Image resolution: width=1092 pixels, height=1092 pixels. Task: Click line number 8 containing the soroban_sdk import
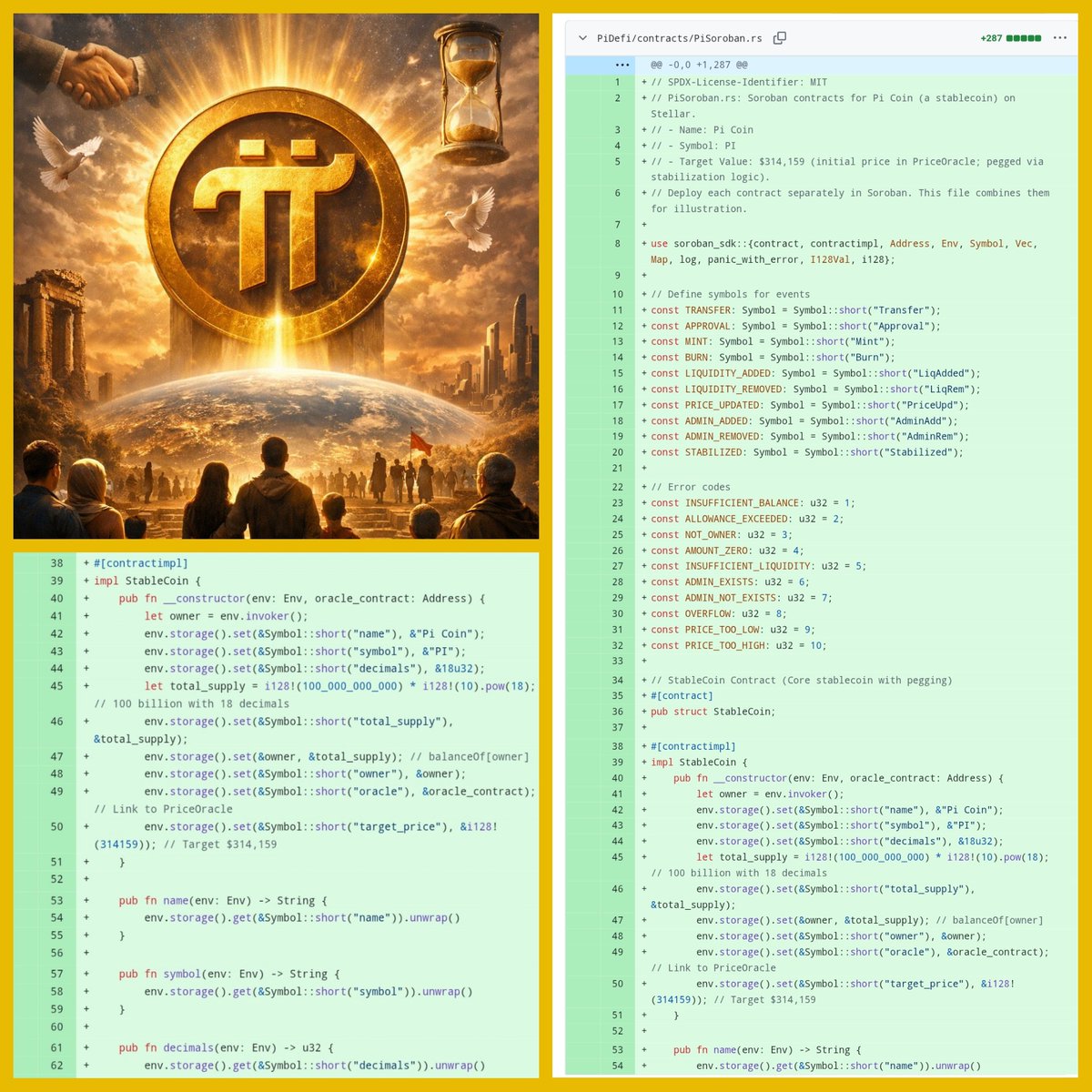617,244
